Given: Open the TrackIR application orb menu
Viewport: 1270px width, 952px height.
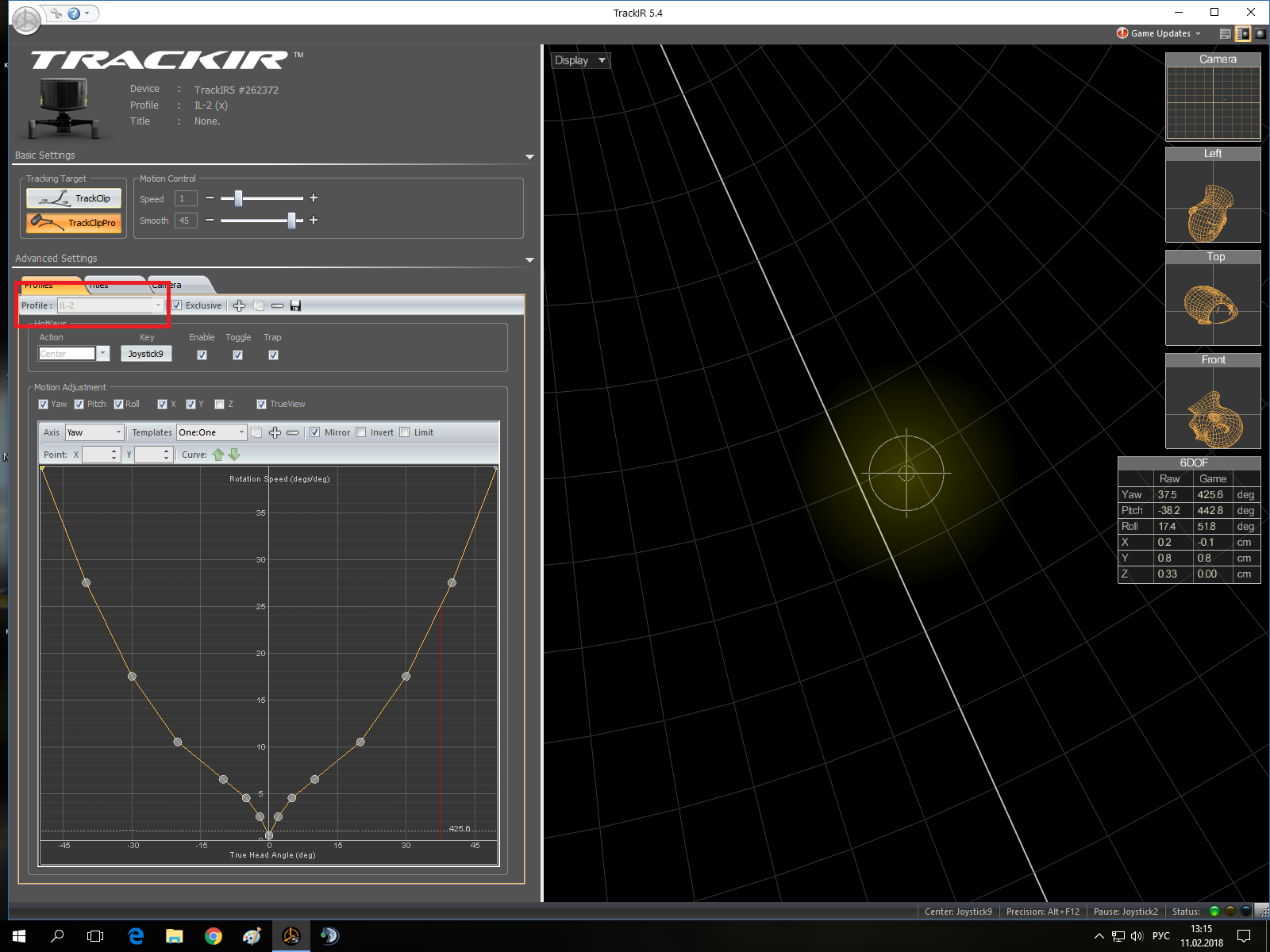Looking at the screenshot, I should [x=26, y=20].
